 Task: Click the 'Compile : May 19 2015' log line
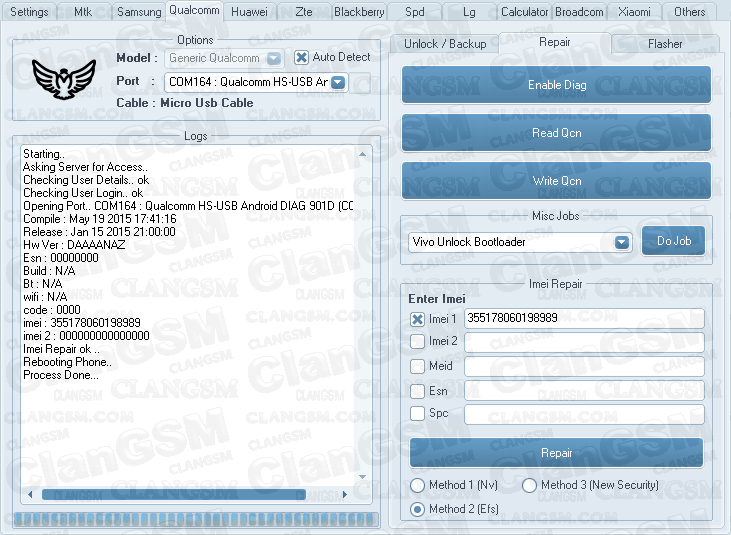[100, 219]
